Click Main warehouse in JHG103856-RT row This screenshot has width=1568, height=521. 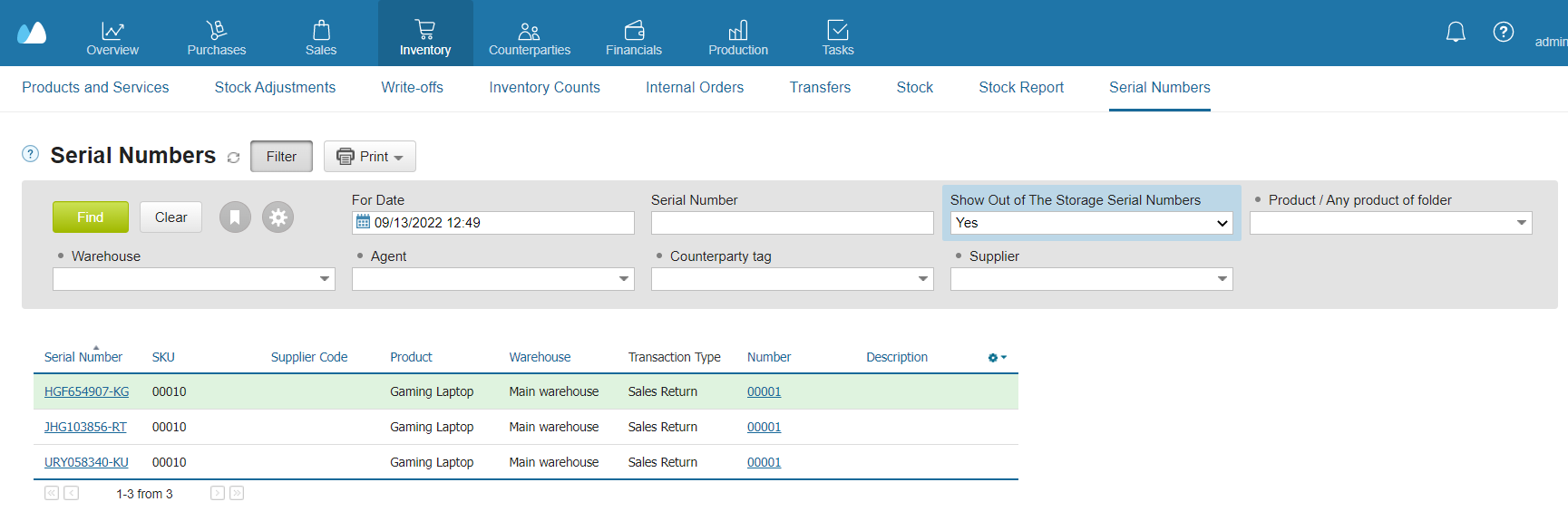(554, 427)
